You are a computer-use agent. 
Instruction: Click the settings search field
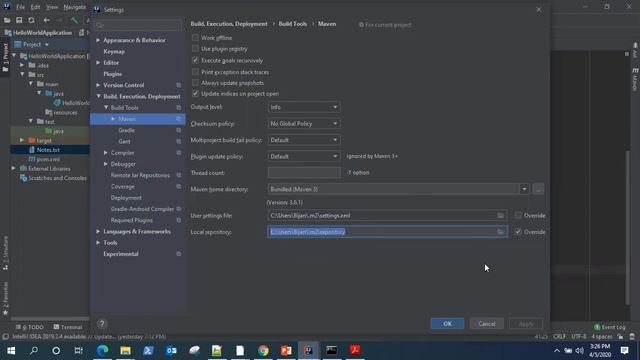coord(138,25)
